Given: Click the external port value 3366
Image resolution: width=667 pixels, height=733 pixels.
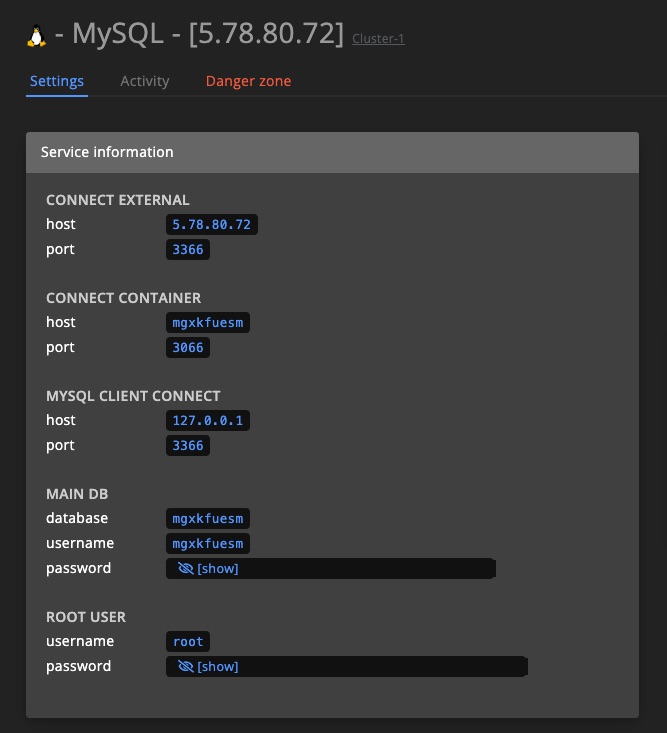Looking at the screenshot, I should click(x=188, y=250).
